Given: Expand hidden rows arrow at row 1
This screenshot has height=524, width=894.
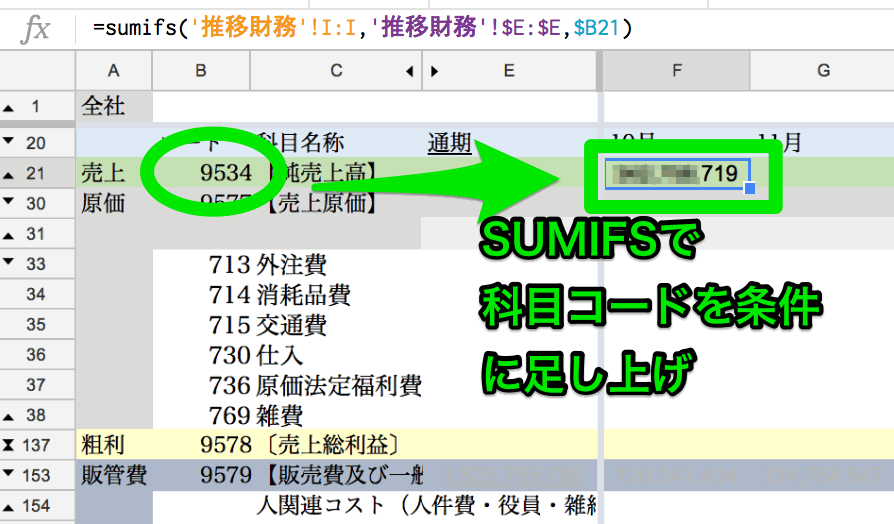Looking at the screenshot, I should [x=9, y=108].
